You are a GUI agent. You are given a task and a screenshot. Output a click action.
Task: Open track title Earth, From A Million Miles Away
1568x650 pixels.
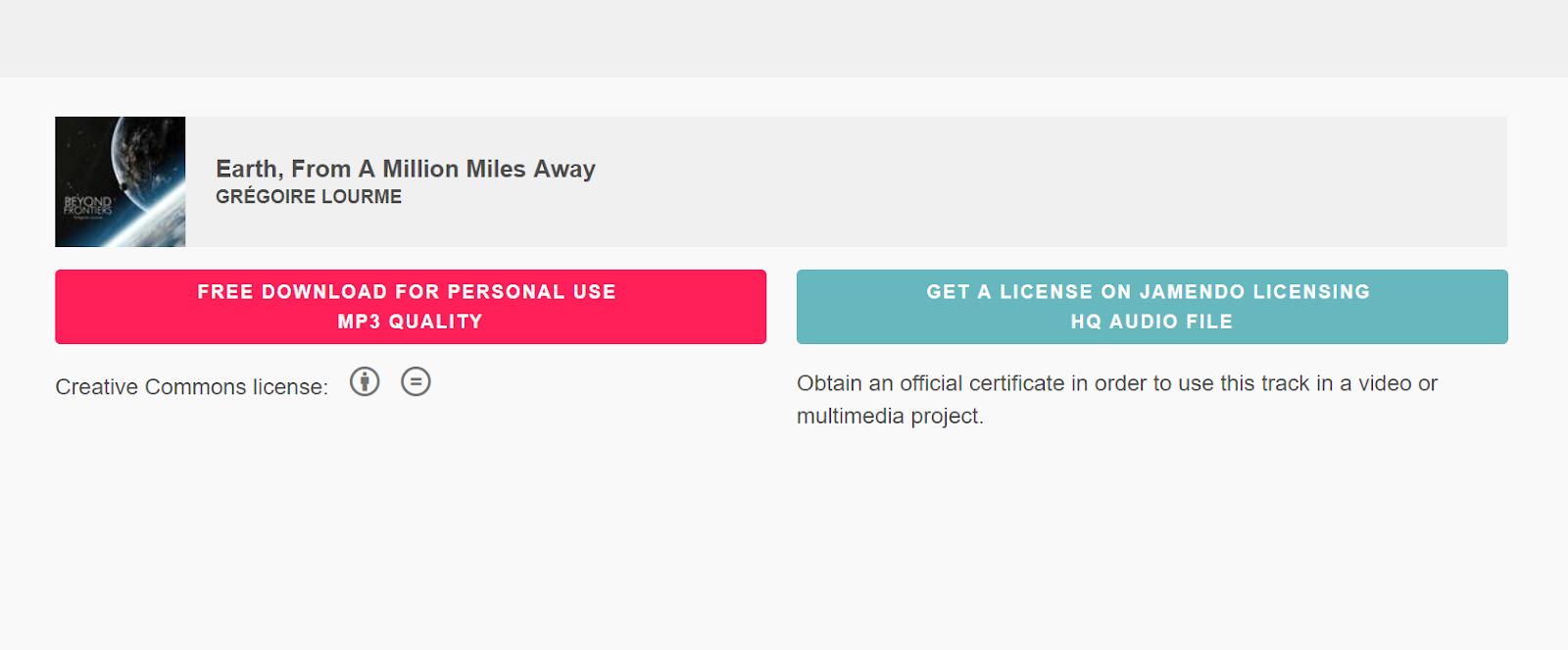coord(406,169)
